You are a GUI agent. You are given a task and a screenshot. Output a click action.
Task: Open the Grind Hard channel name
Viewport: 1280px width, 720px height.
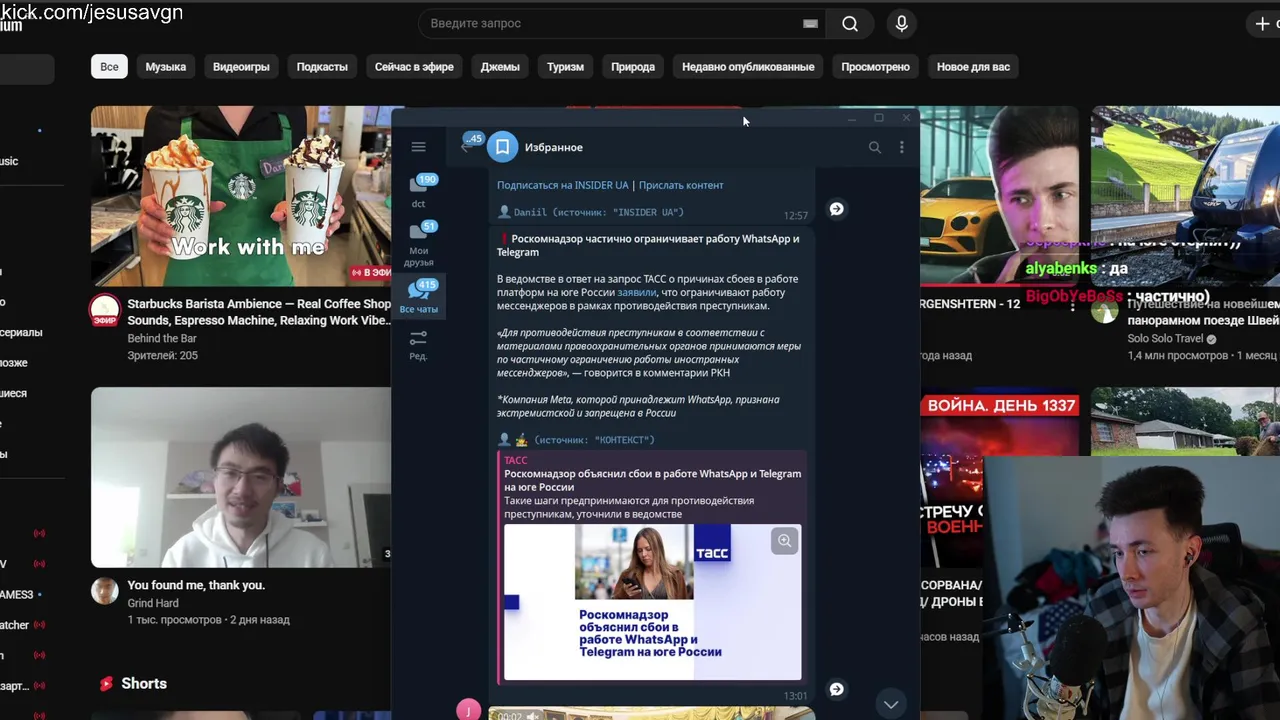click(153, 603)
